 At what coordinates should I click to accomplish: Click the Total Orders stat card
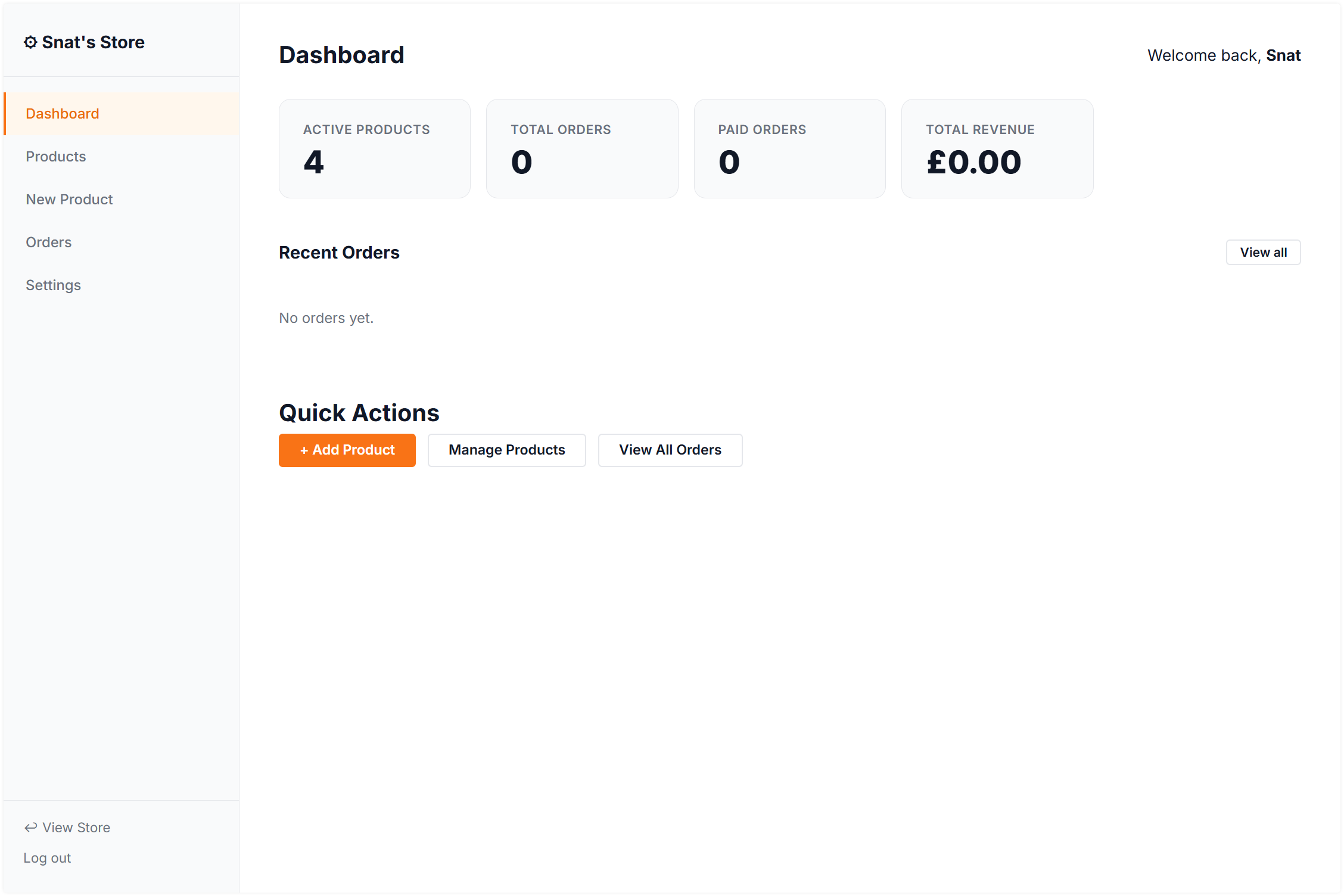coord(581,148)
